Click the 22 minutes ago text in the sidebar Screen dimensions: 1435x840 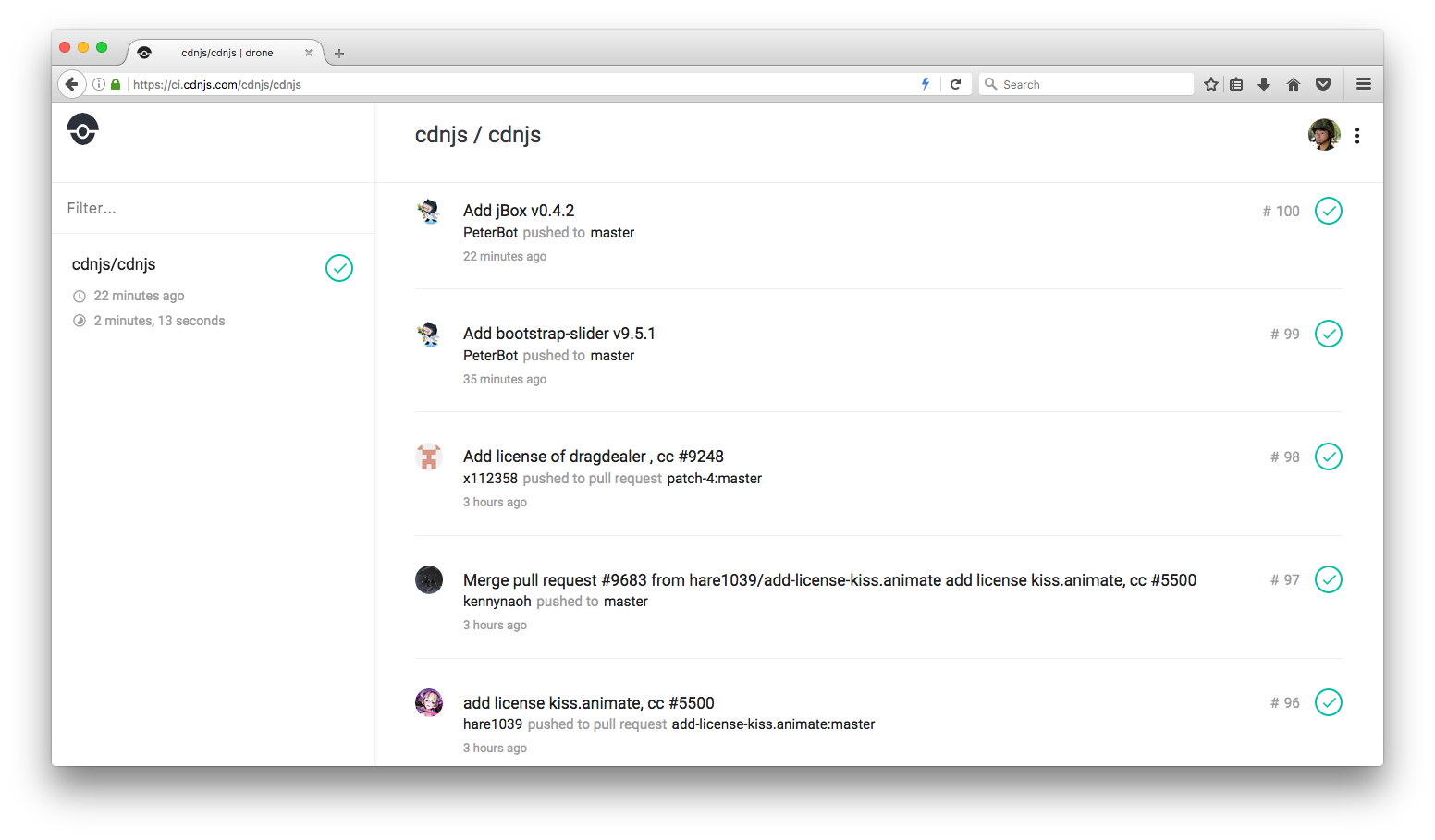click(139, 296)
